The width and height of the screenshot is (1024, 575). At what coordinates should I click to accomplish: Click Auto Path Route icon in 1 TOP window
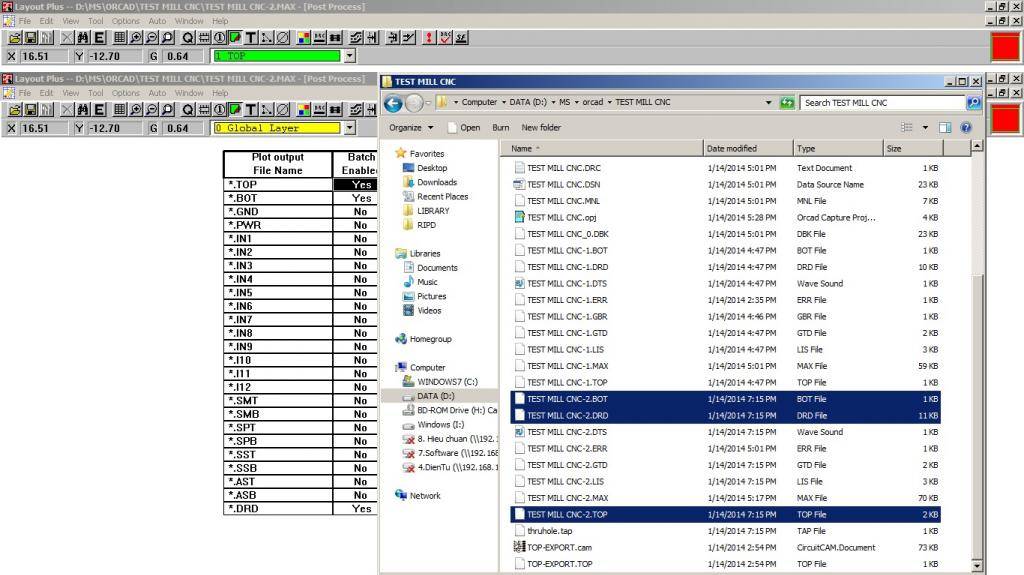click(356, 38)
